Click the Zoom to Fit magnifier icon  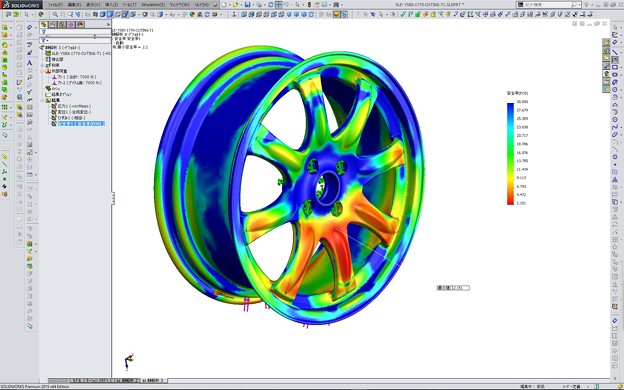(x=55, y=14)
